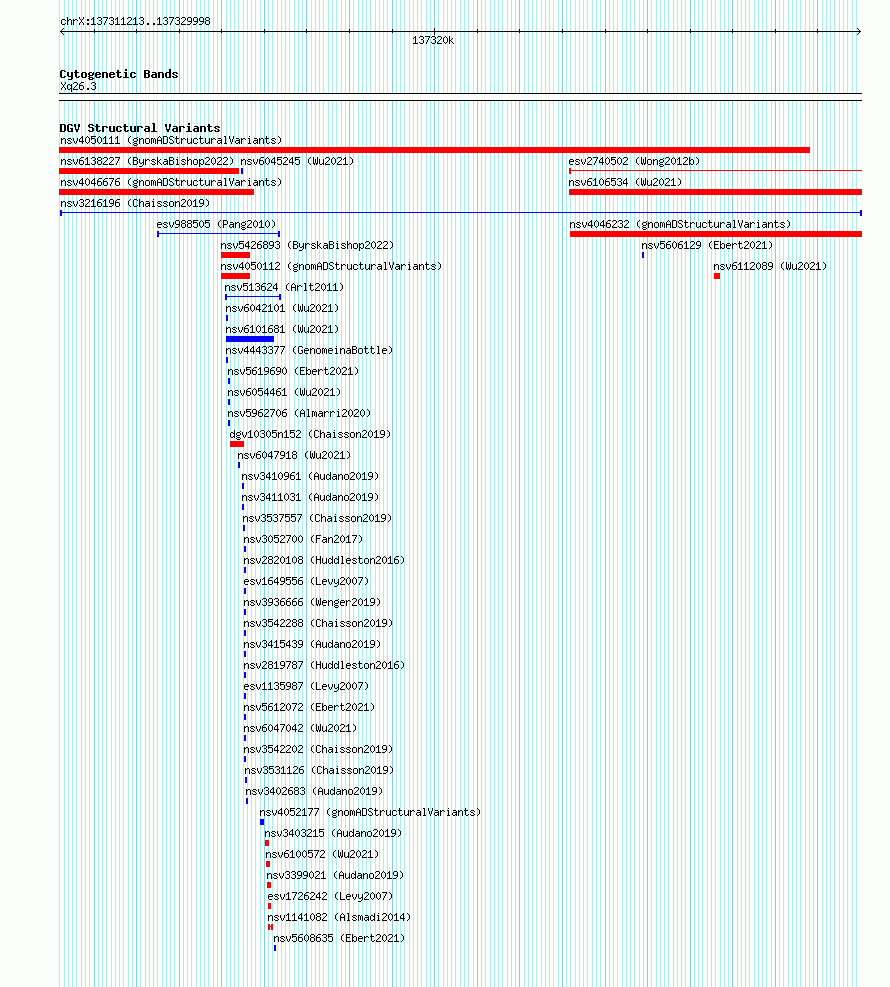Open nsv3542288 (Chaisson2019) variant
The width and height of the screenshot is (890, 987).
coord(318,623)
